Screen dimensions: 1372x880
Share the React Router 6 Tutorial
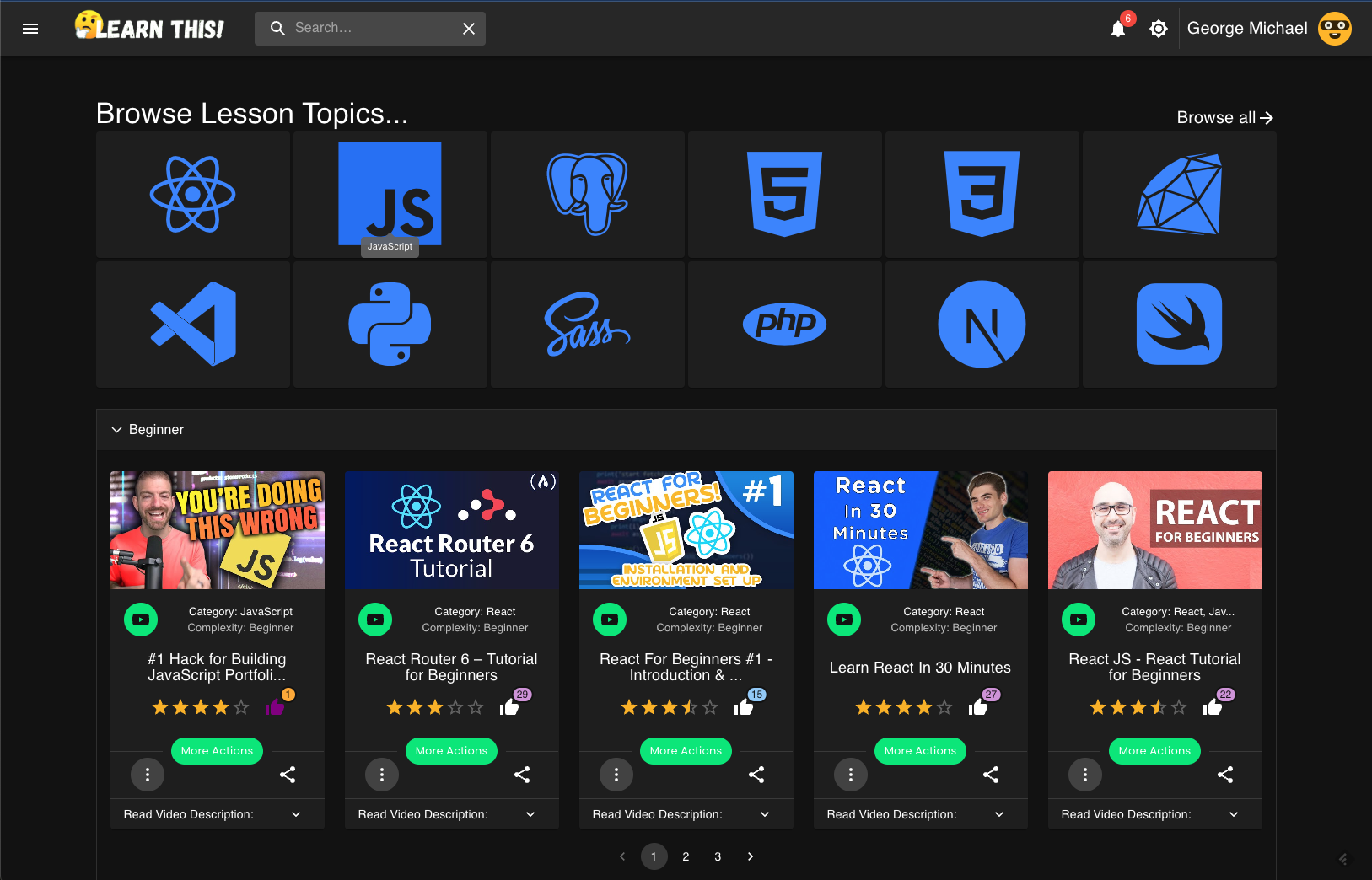522,775
